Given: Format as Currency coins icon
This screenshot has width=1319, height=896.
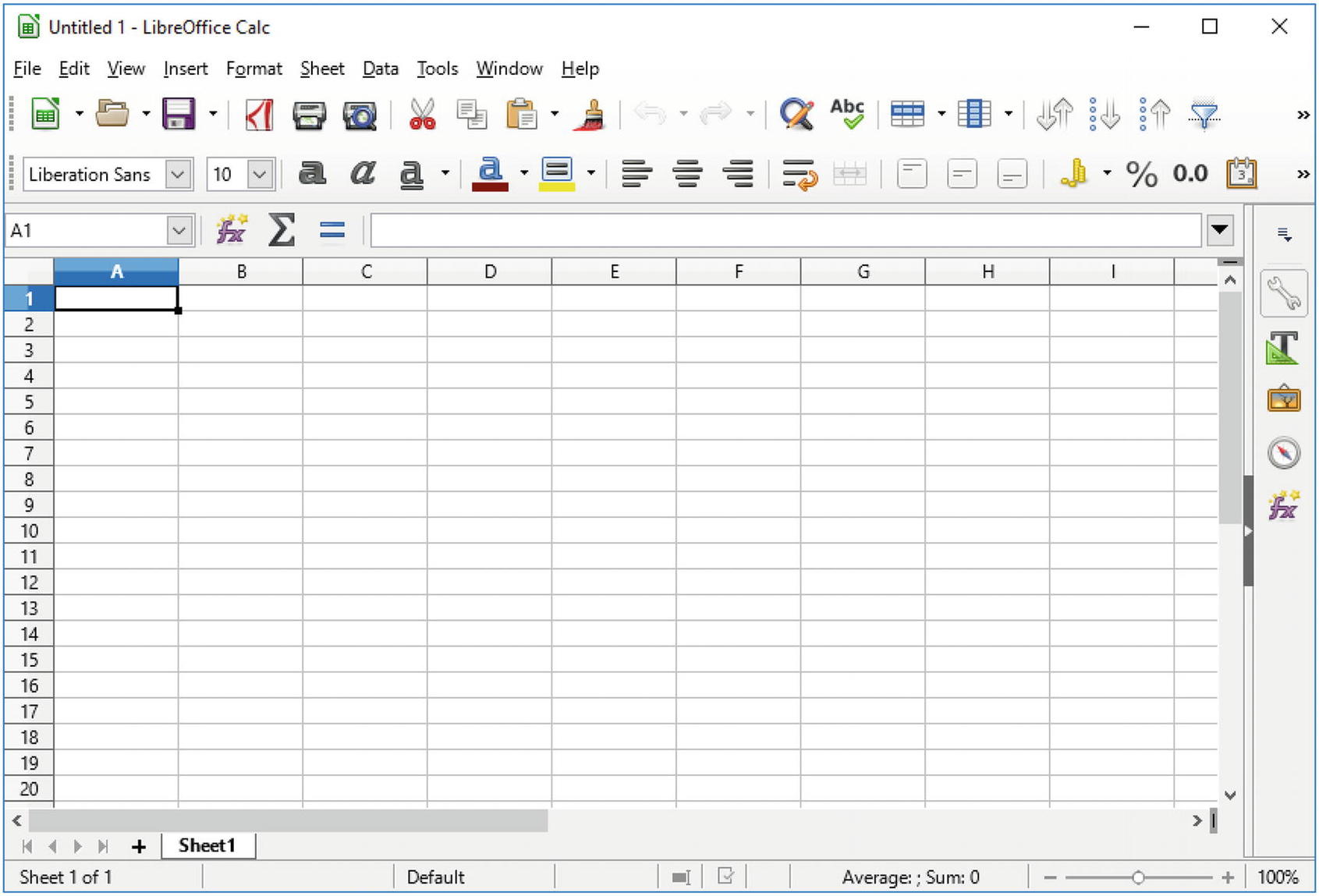Looking at the screenshot, I should point(1074,173).
